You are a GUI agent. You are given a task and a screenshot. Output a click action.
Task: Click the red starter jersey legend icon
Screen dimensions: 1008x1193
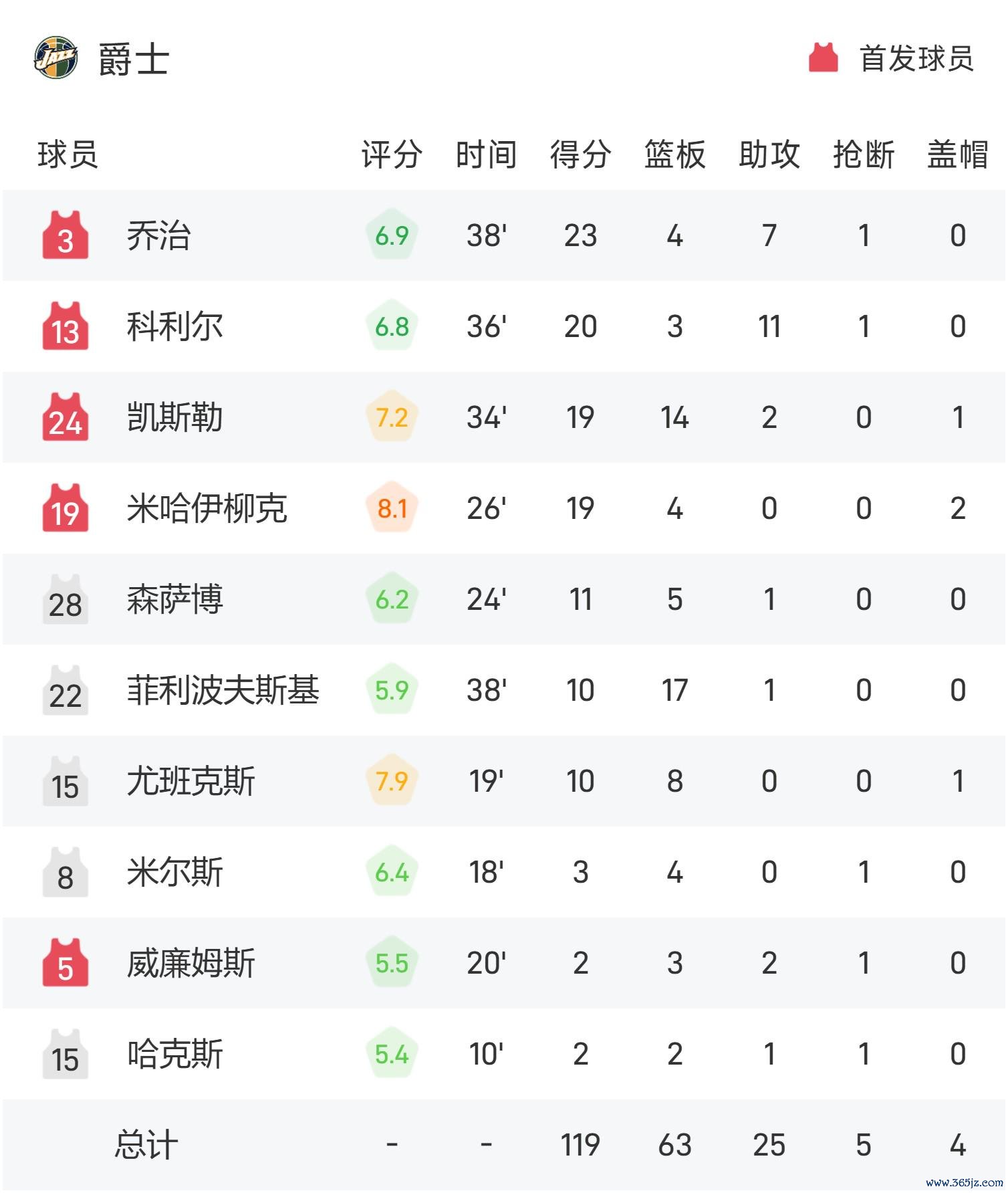click(x=823, y=58)
